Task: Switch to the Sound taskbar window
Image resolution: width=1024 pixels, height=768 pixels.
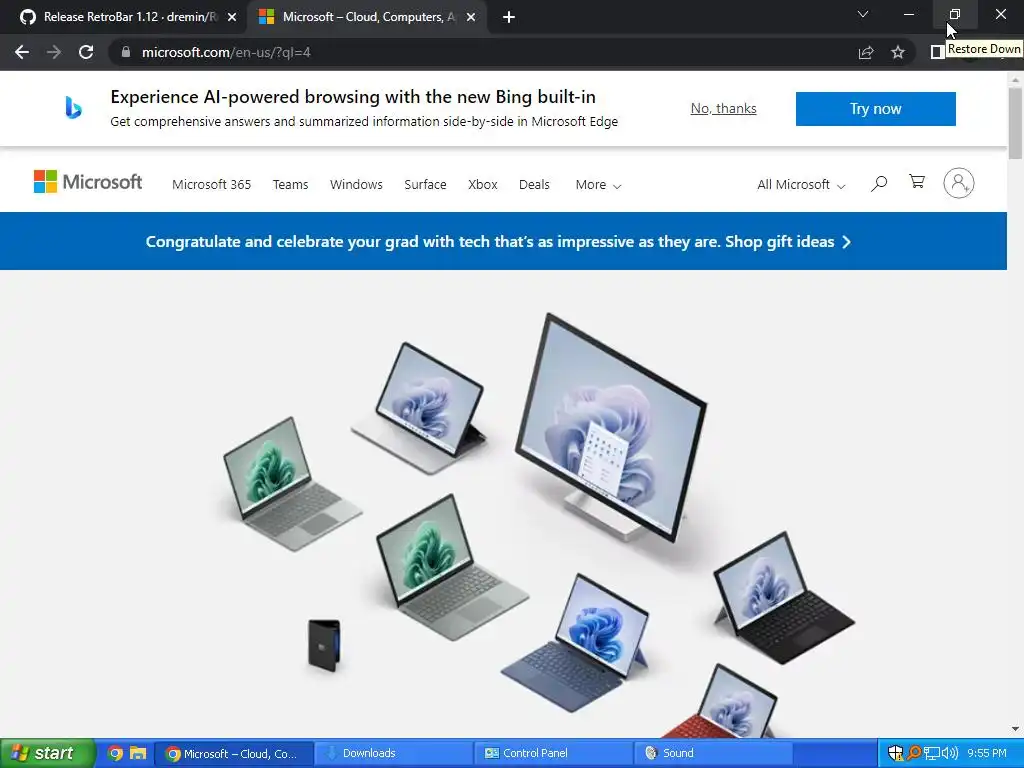Action: [714, 754]
